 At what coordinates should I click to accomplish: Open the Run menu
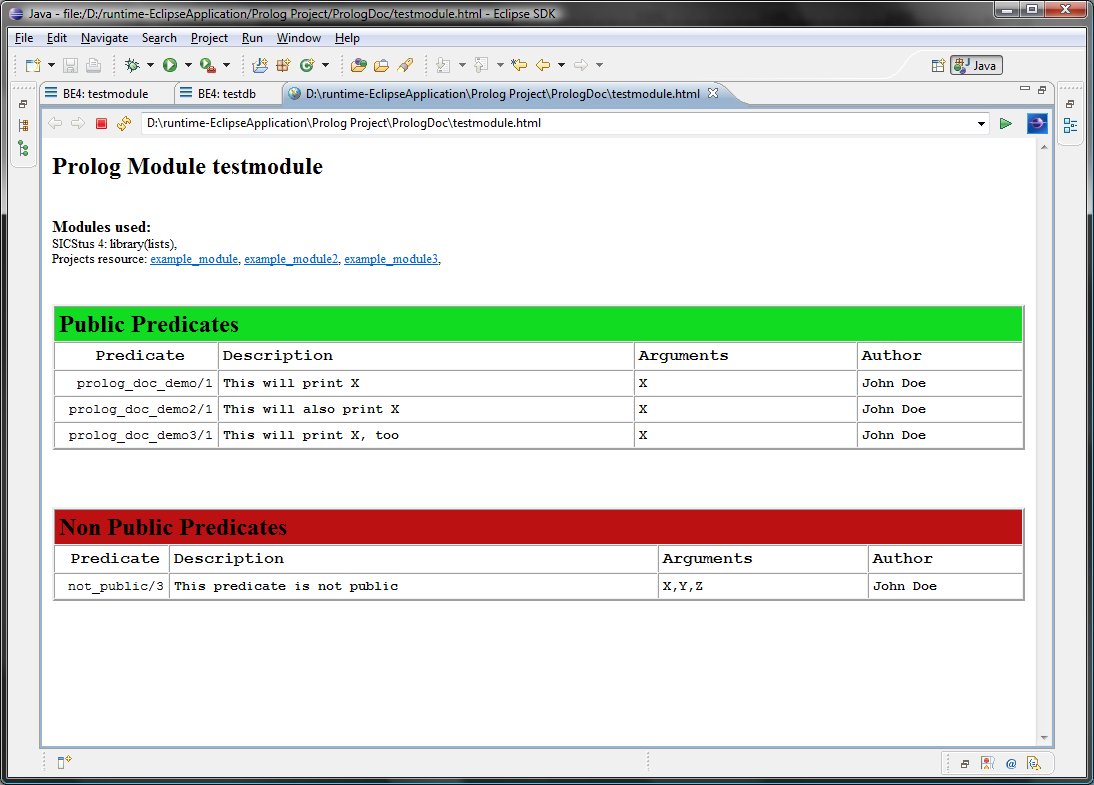252,38
